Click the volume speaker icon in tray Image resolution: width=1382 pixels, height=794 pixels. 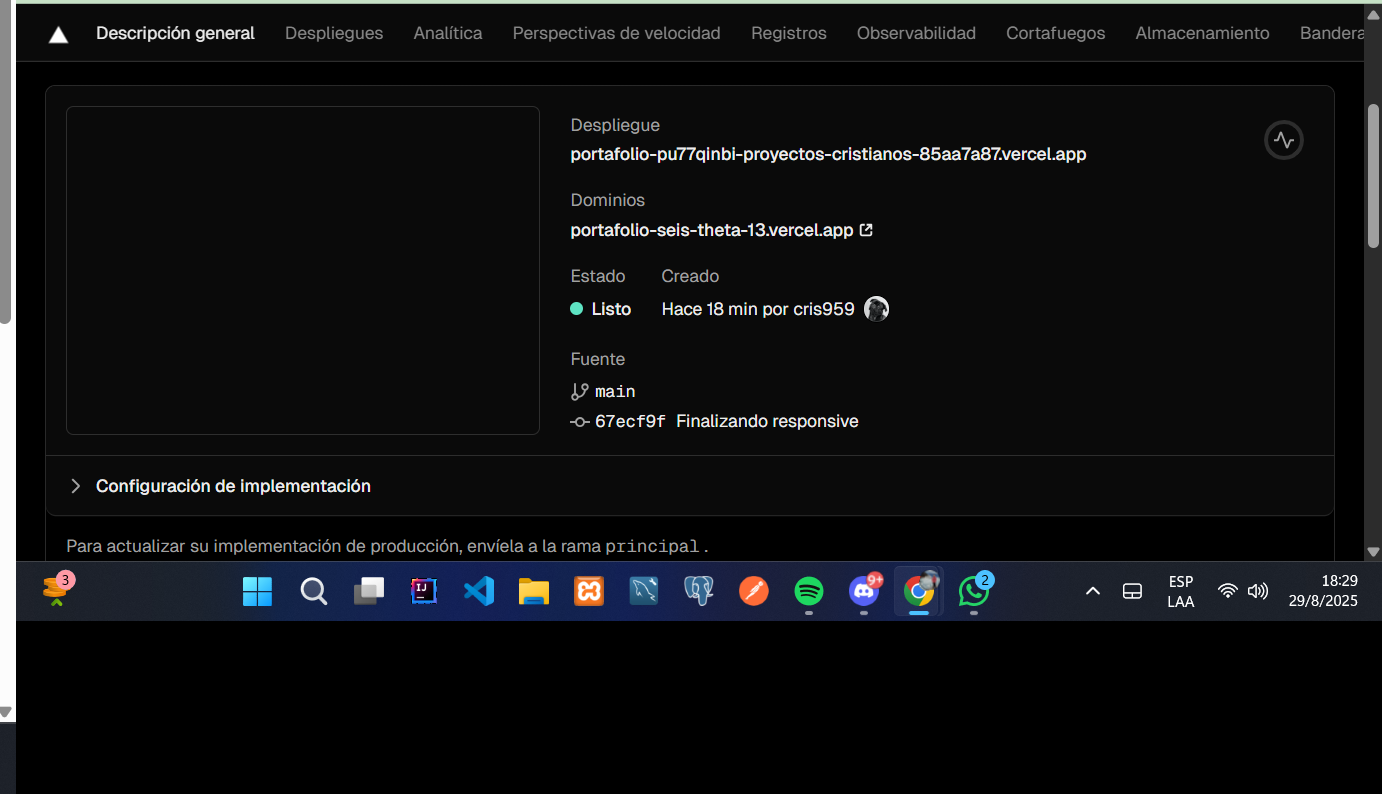1257,591
